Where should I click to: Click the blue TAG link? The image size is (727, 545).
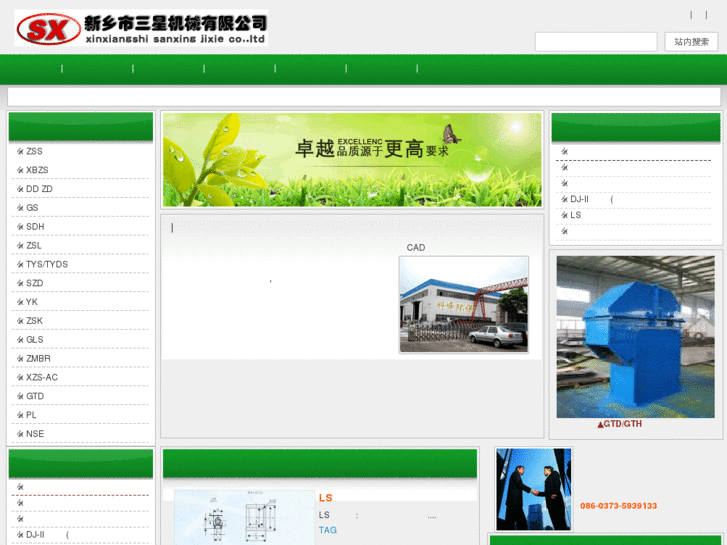point(328,530)
